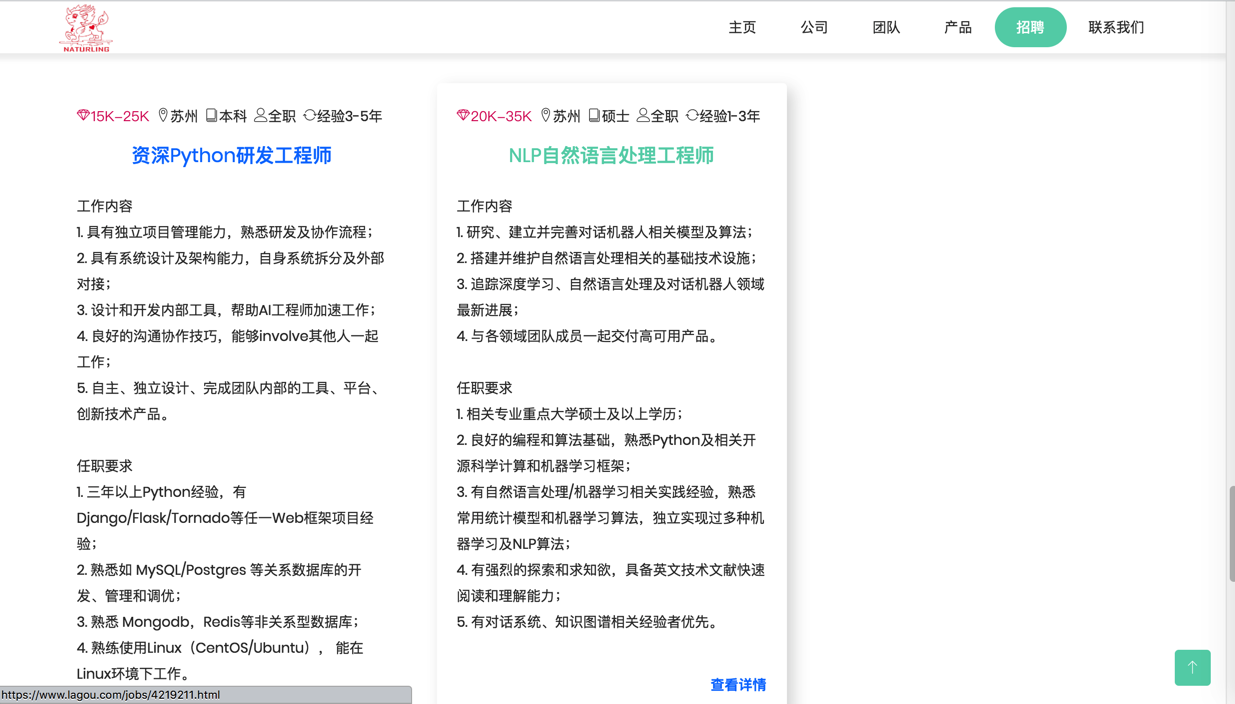Click the person icon beside 全职 in Python card
The image size is (1235, 704).
coord(261,116)
